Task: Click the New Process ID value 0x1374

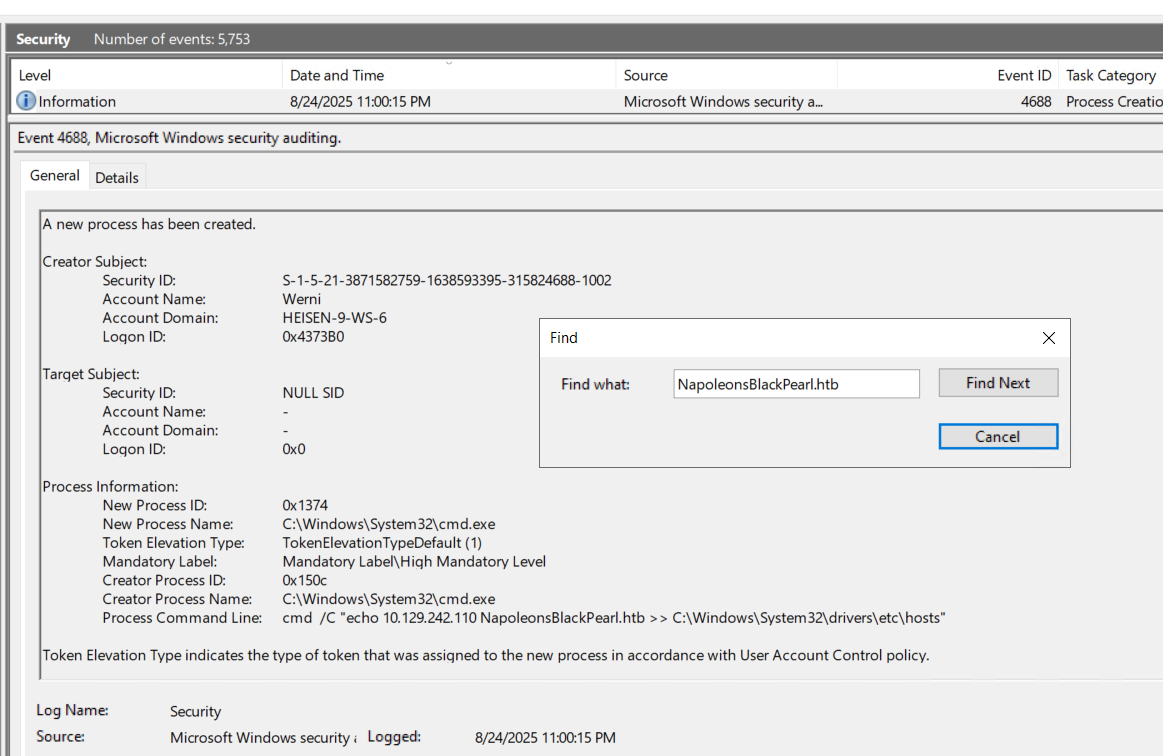Action: (305, 506)
